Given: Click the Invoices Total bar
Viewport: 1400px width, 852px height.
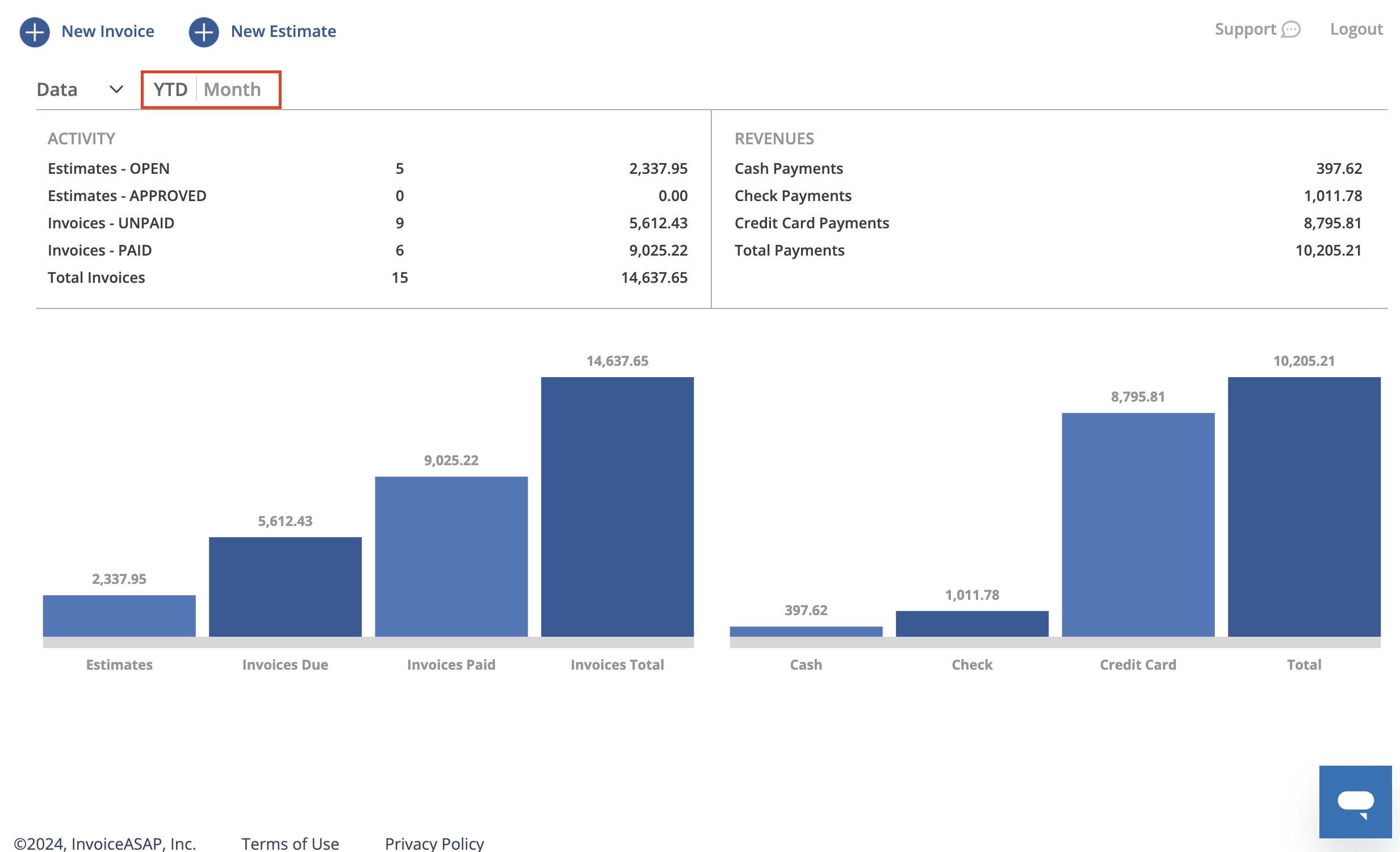Looking at the screenshot, I should point(617,507).
